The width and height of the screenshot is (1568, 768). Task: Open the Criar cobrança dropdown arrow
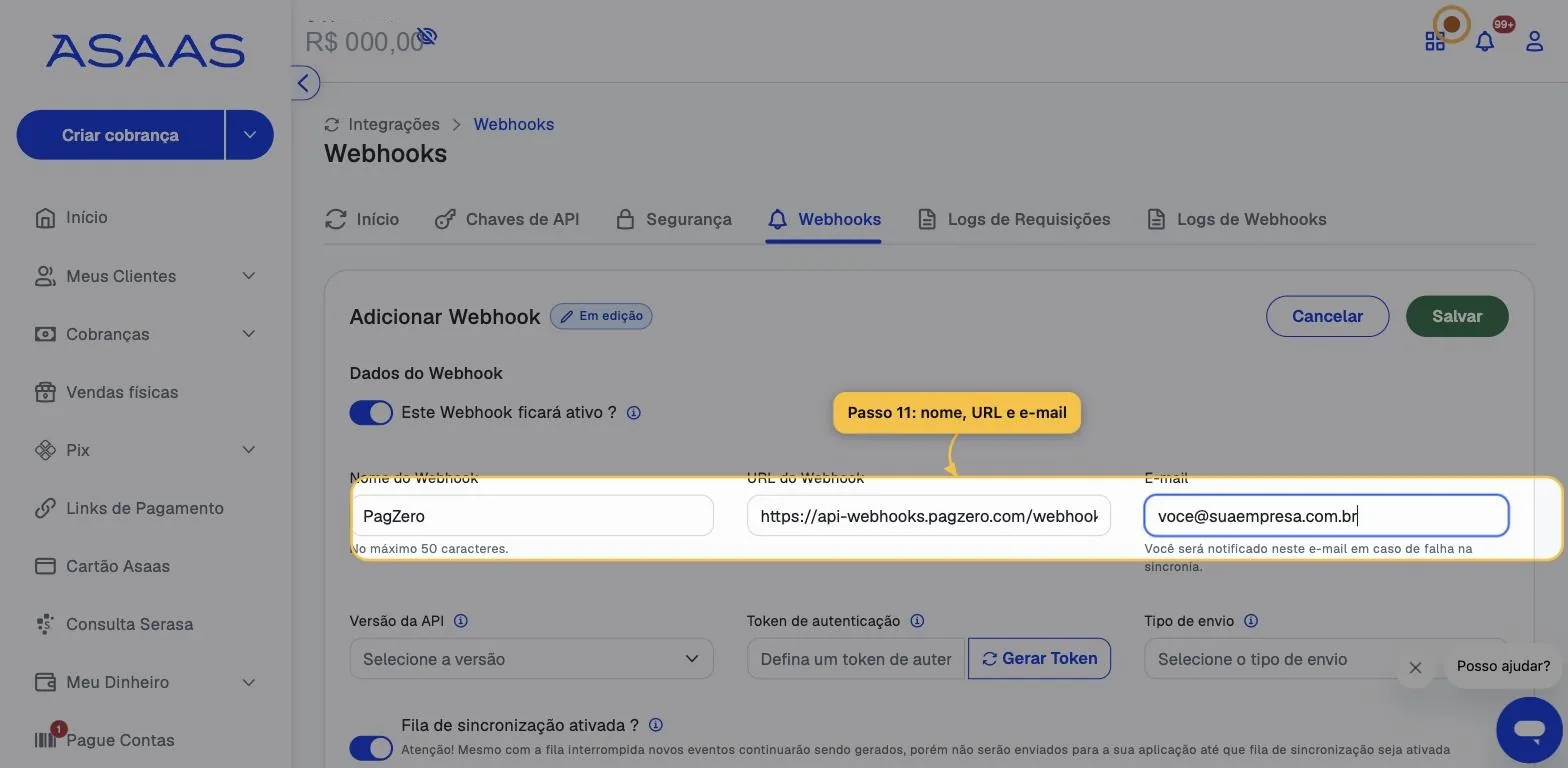tap(250, 135)
